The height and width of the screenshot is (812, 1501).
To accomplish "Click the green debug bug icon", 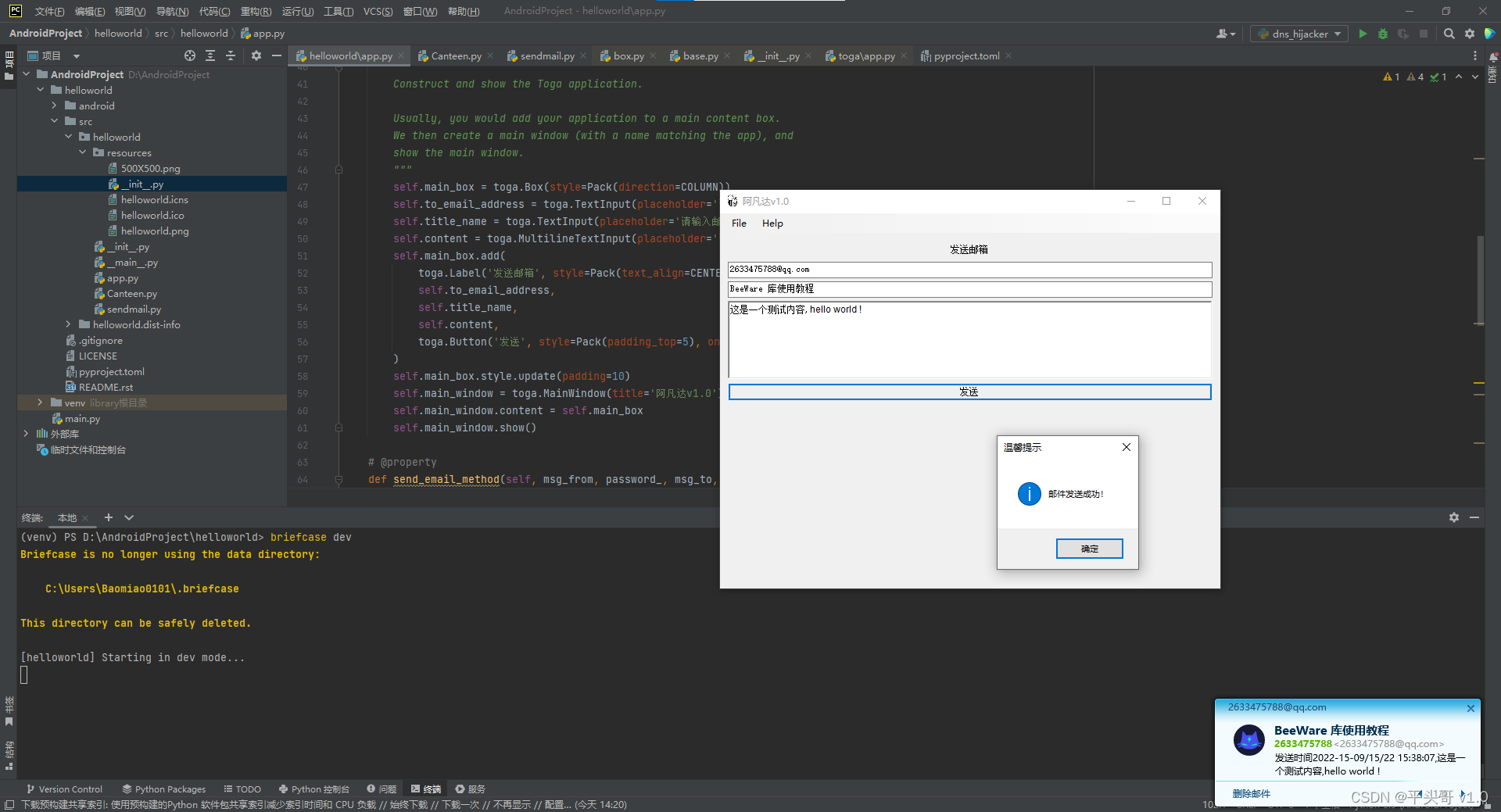I will click(x=1383, y=34).
